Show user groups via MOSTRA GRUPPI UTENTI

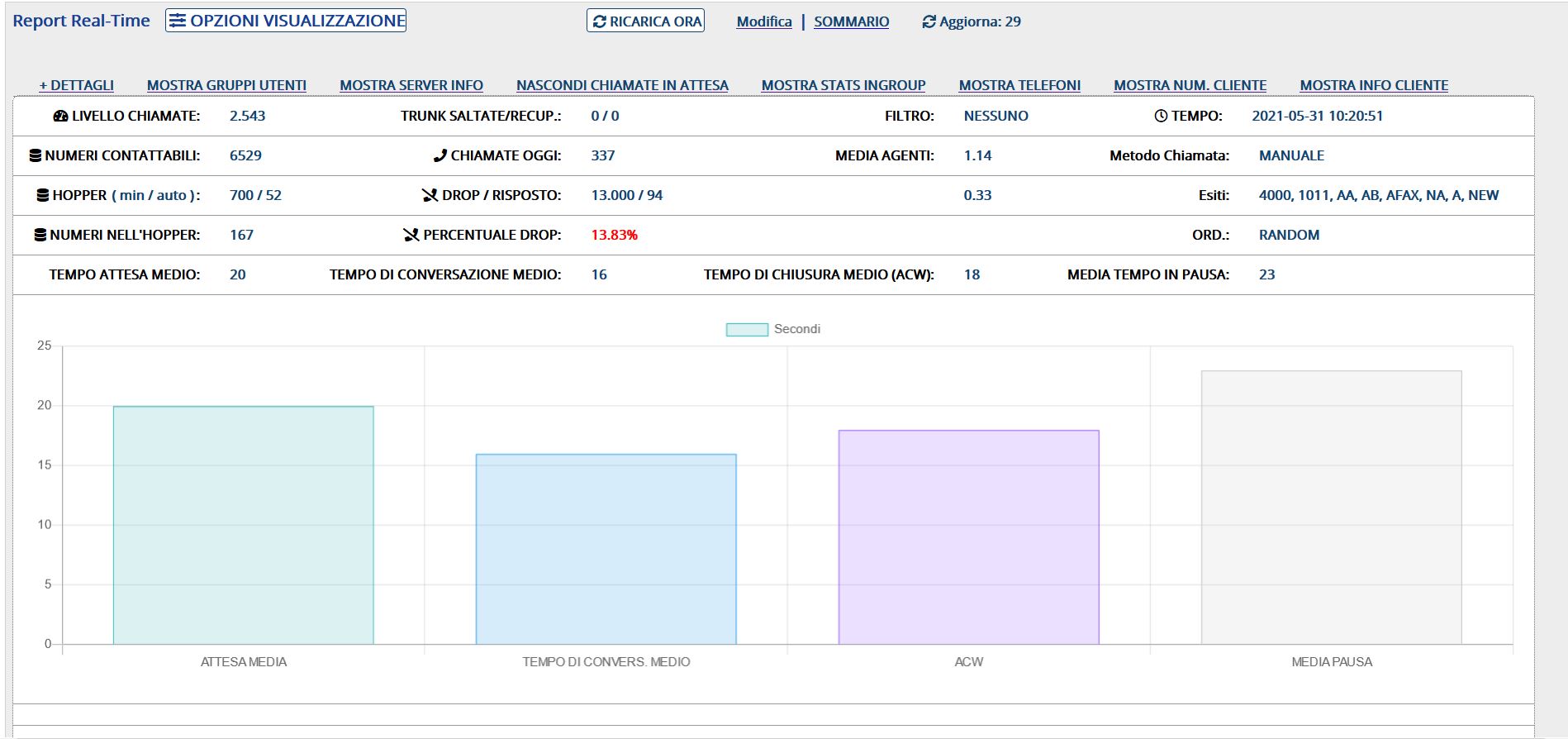(x=226, y=85)
